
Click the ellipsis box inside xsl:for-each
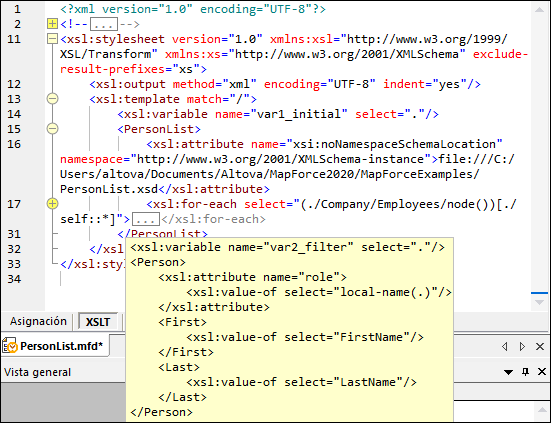[x=146, y=219]
